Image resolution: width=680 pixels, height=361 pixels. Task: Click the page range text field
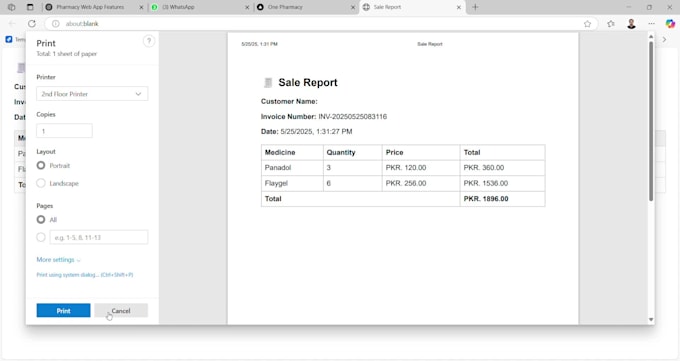tap(99, 237)
